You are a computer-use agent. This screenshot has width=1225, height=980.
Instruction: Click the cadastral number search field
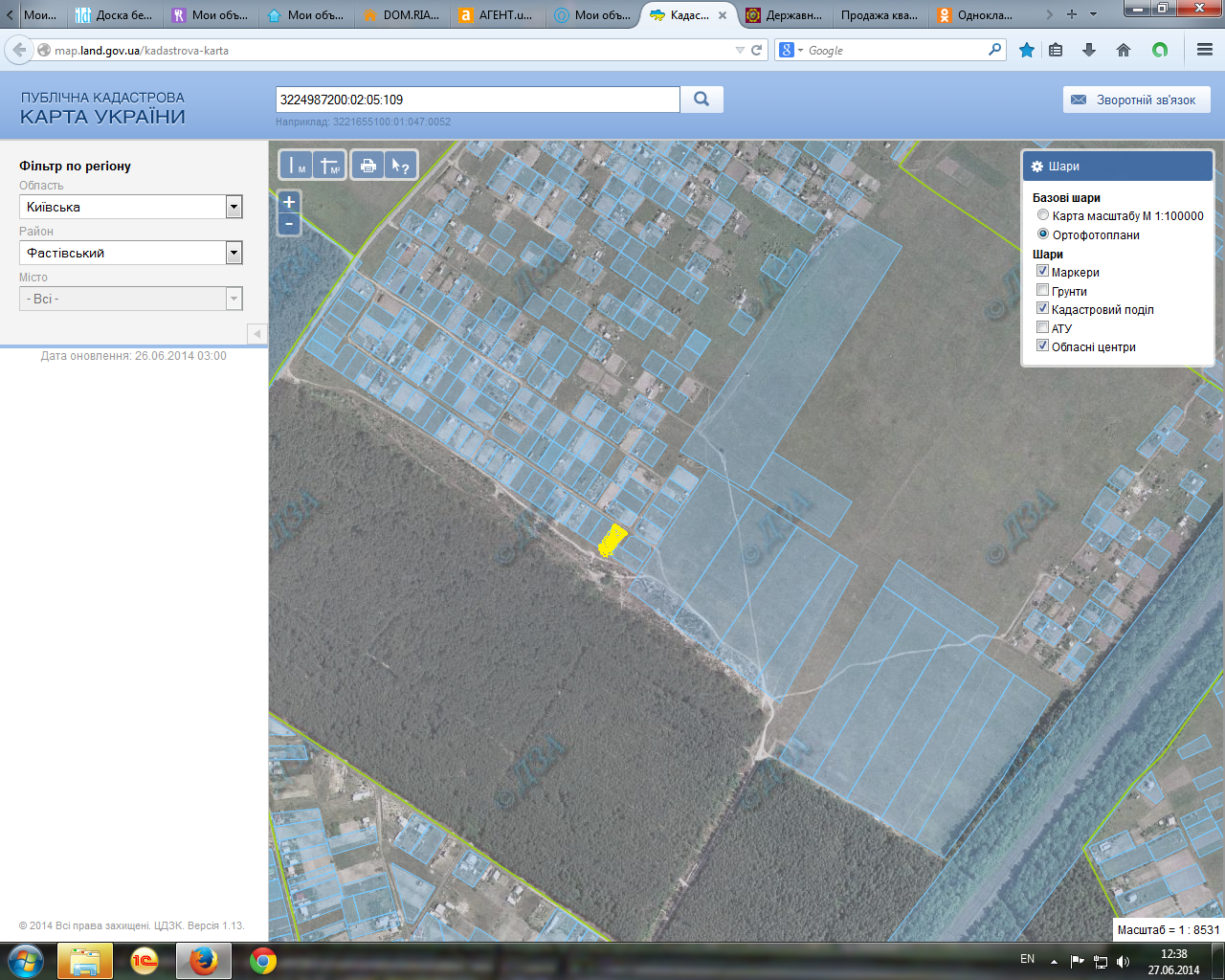[x=477, y=100]
